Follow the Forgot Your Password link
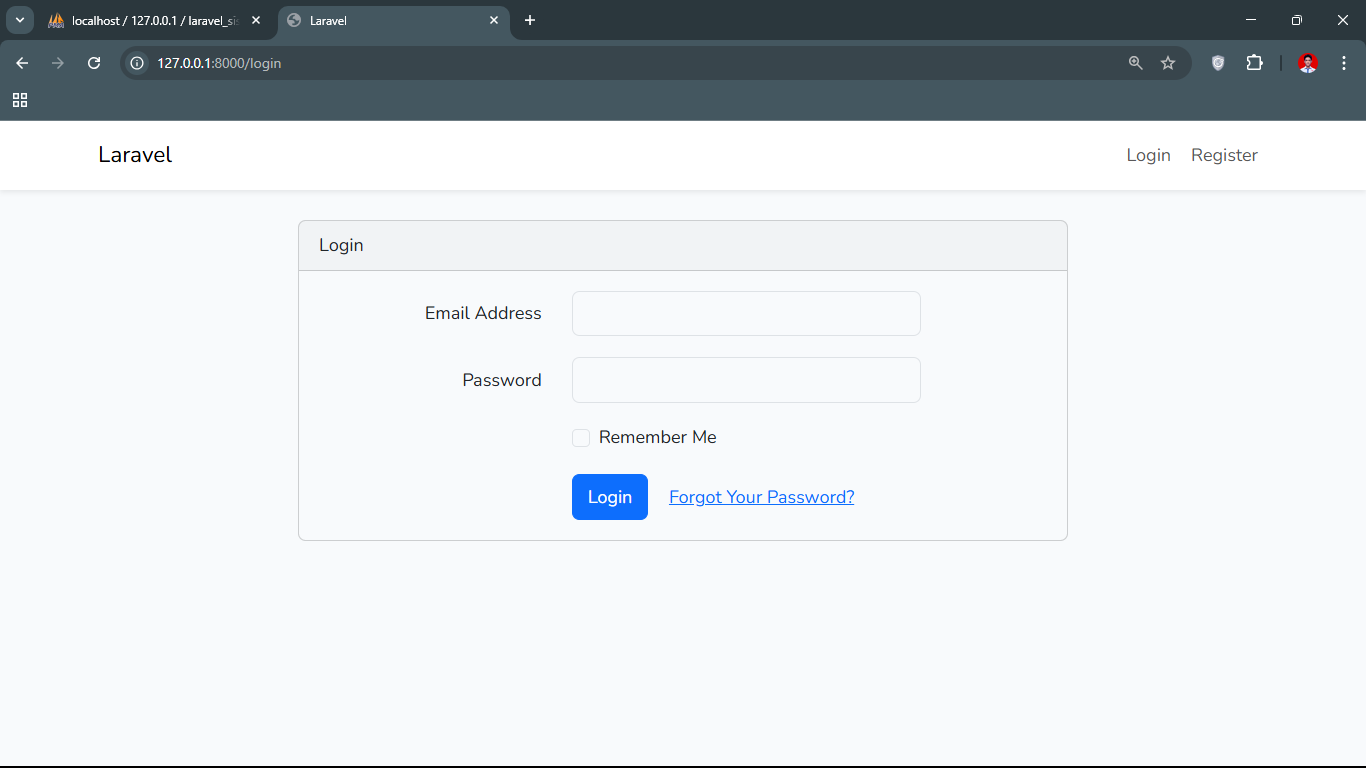This screenshot has height=768, width=1366. pyautogui.click(x=761, y=497)
